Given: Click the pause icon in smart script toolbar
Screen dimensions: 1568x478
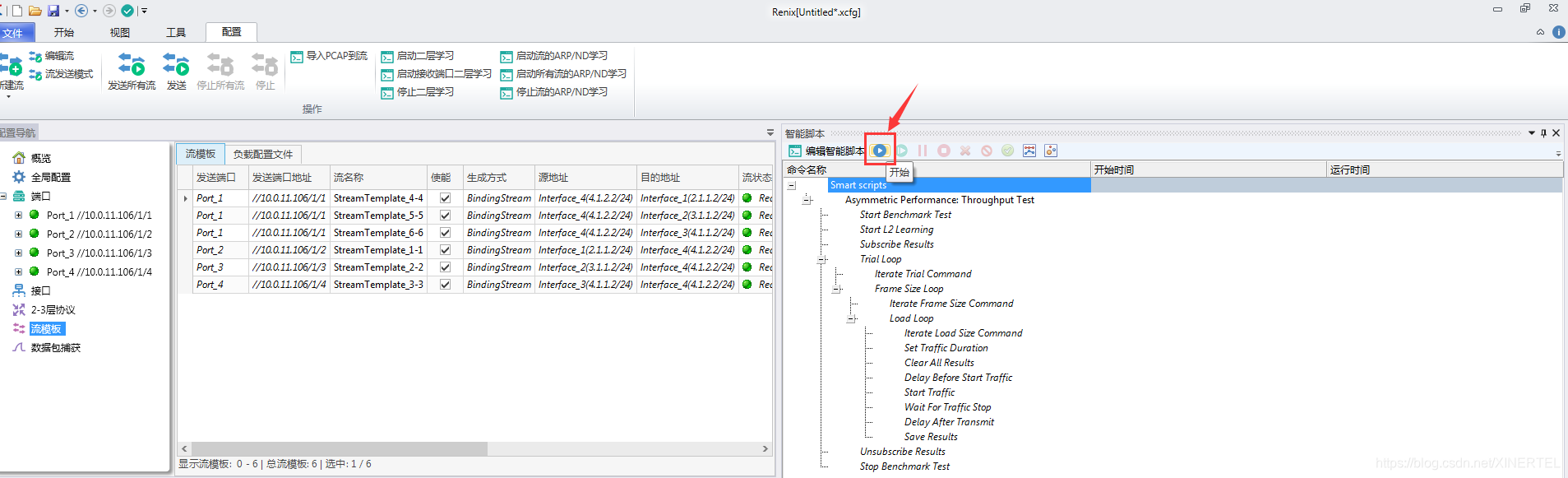Looking at the screenshot, I should [x=923, y=151].
